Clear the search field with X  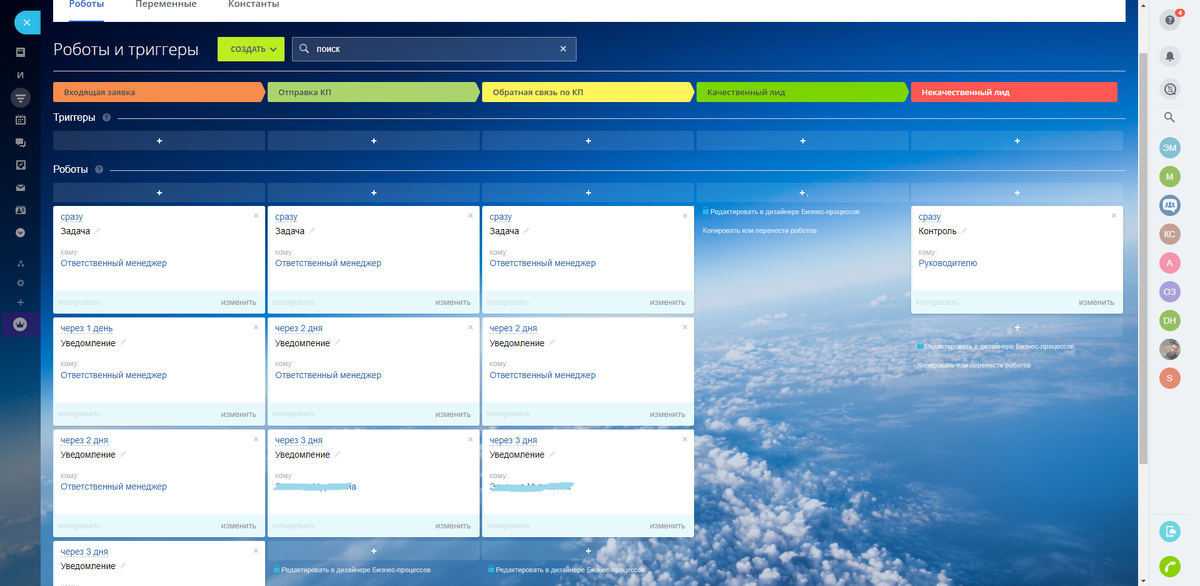(x=563, y=49)
